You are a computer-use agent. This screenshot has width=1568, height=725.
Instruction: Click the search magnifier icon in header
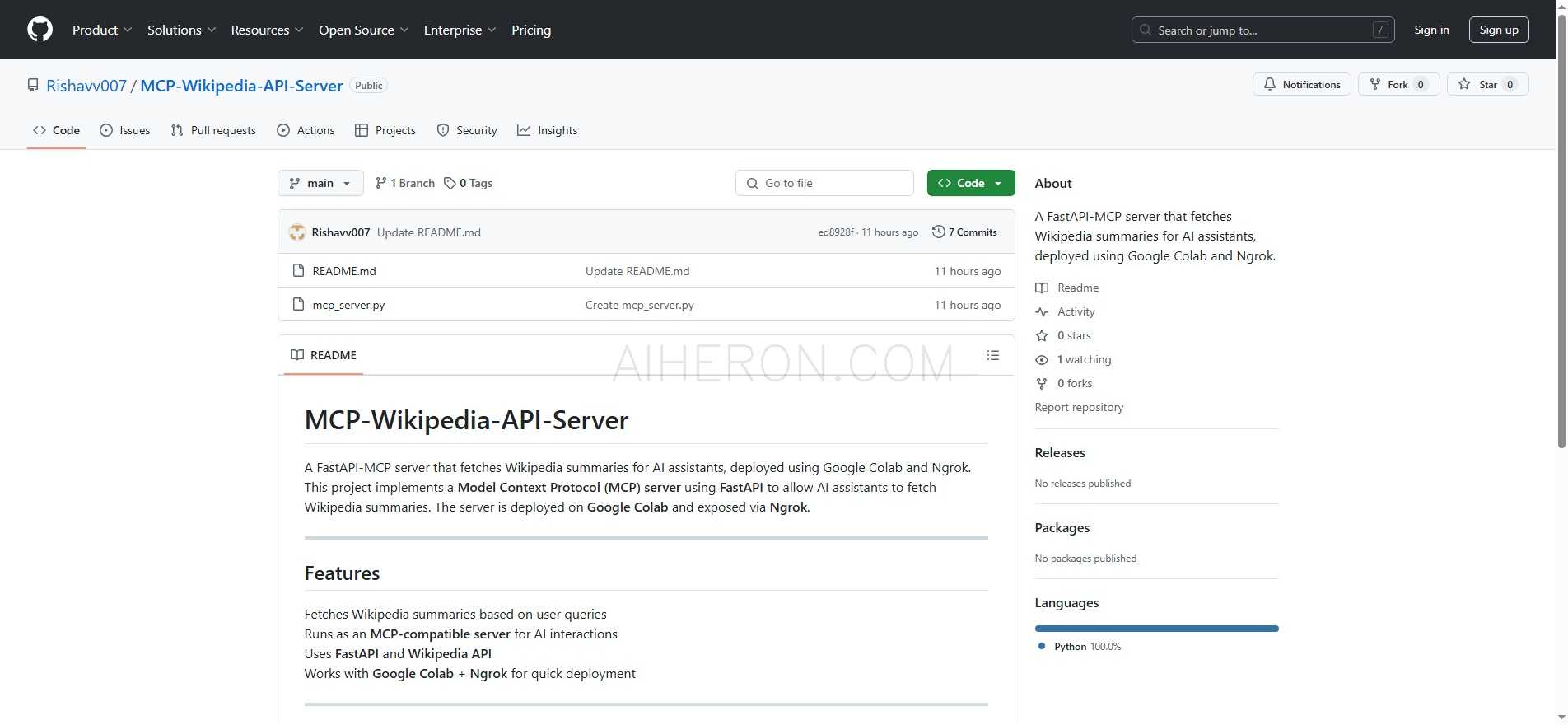pos(1146,30)
